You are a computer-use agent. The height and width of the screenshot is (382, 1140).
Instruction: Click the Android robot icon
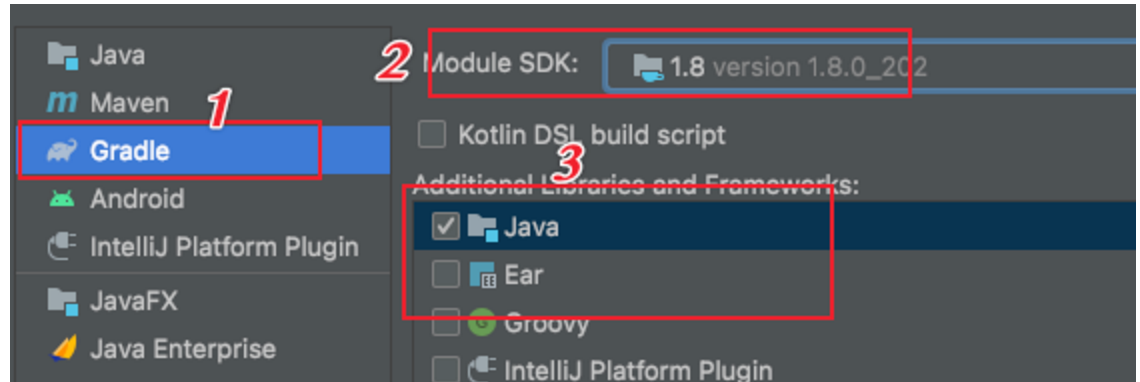click(63, 199)
